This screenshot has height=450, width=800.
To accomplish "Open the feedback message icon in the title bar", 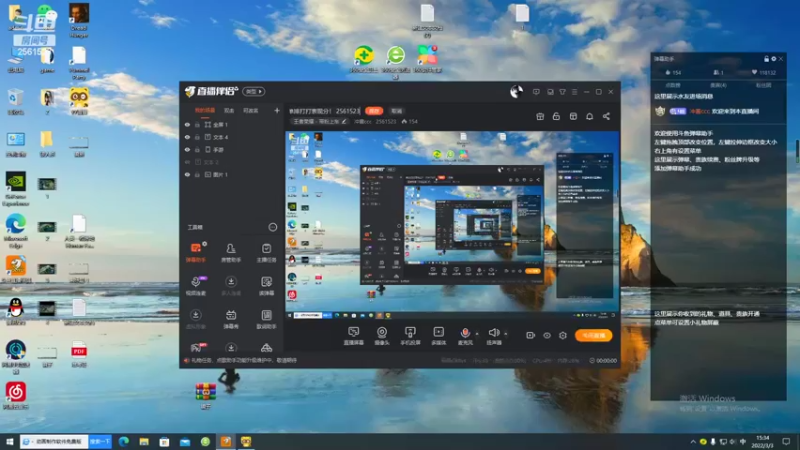I will pos(536,92).
